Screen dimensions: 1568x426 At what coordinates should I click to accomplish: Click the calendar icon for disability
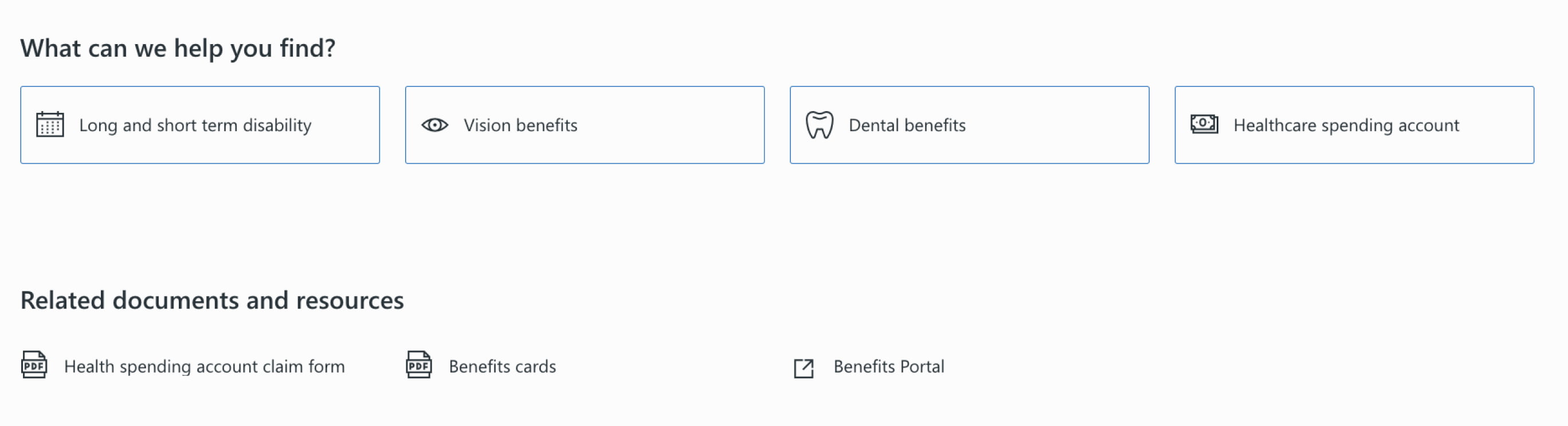(x=50, y=125)
